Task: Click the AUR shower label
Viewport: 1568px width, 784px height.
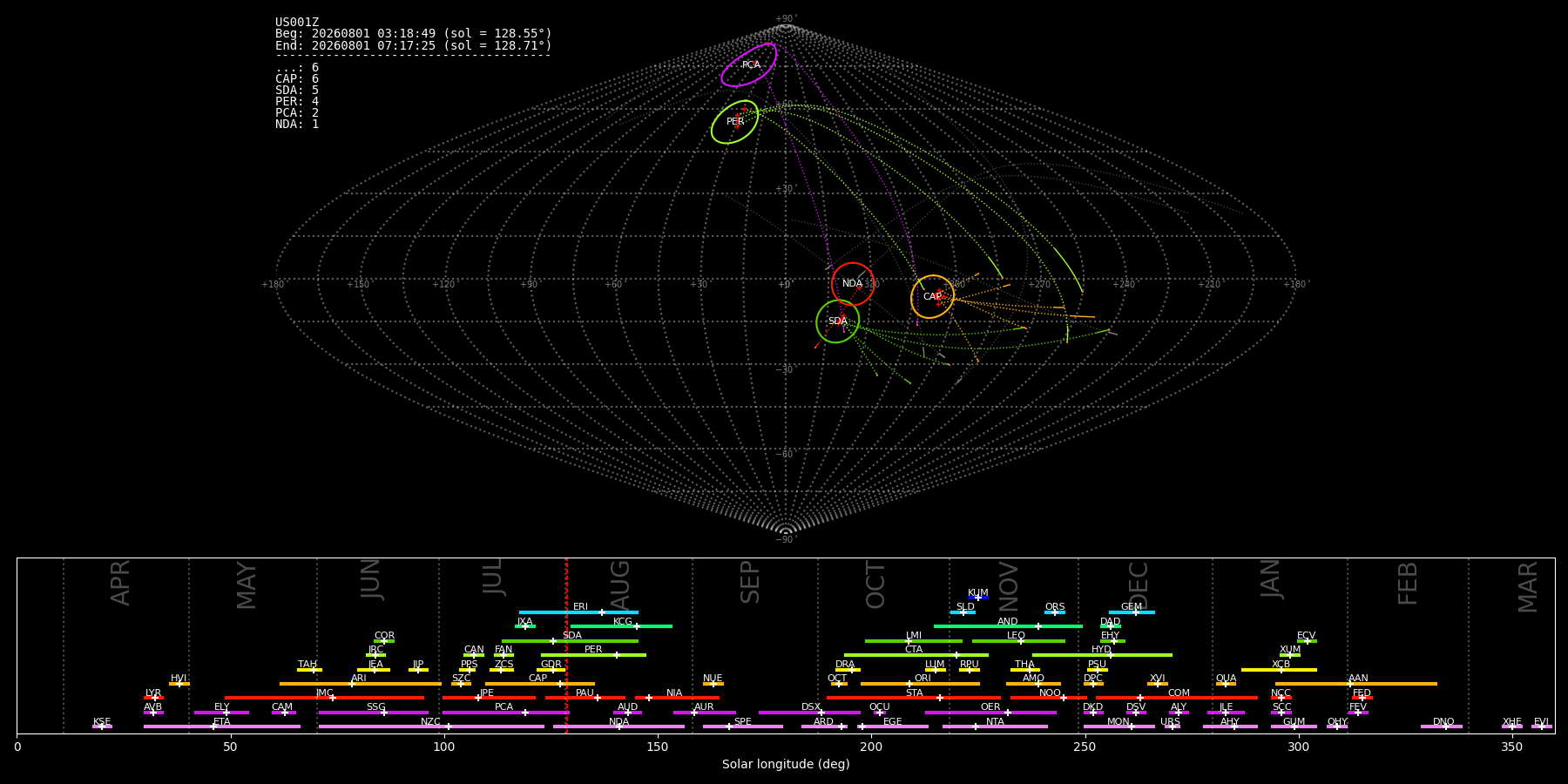Action: point(704,706)
